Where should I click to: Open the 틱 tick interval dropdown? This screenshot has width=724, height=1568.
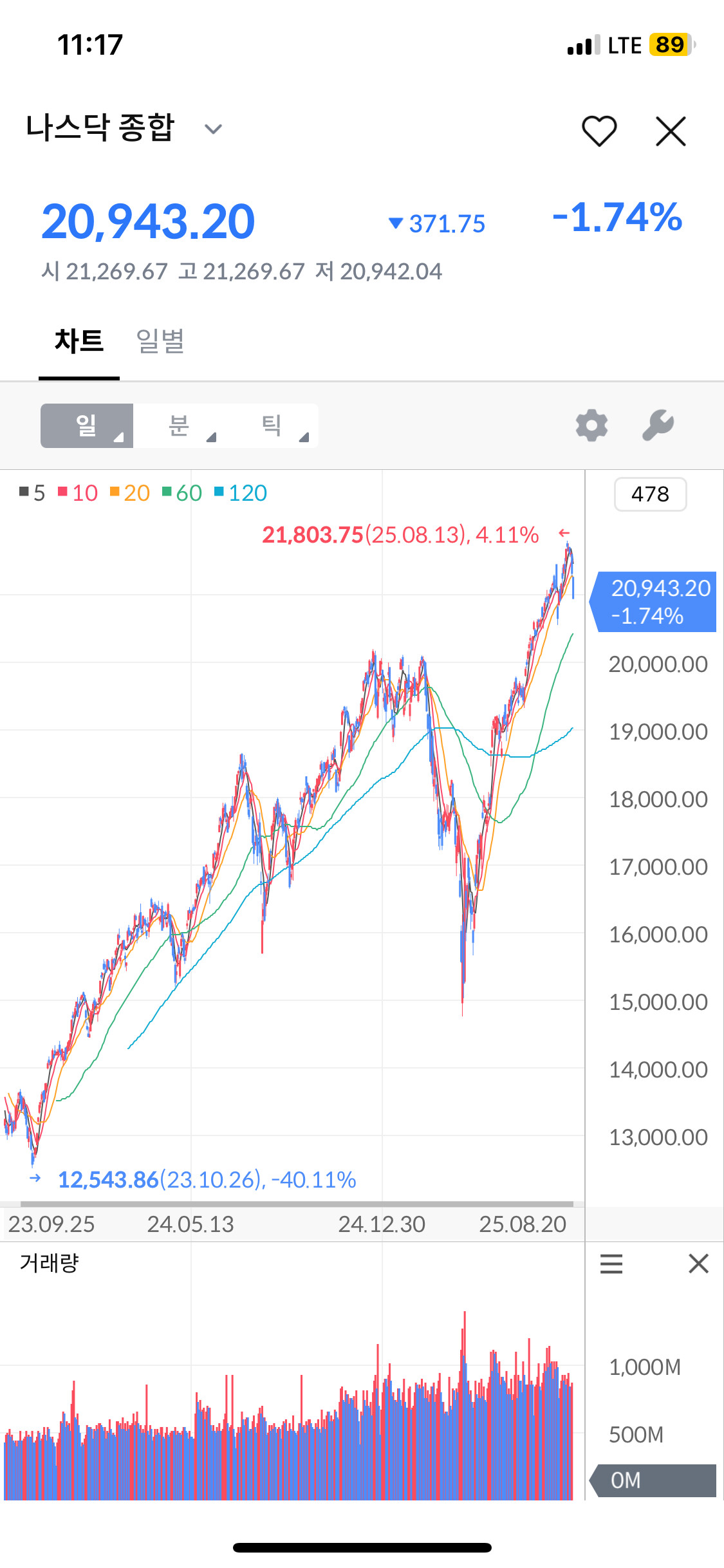[x=272, y=425]
